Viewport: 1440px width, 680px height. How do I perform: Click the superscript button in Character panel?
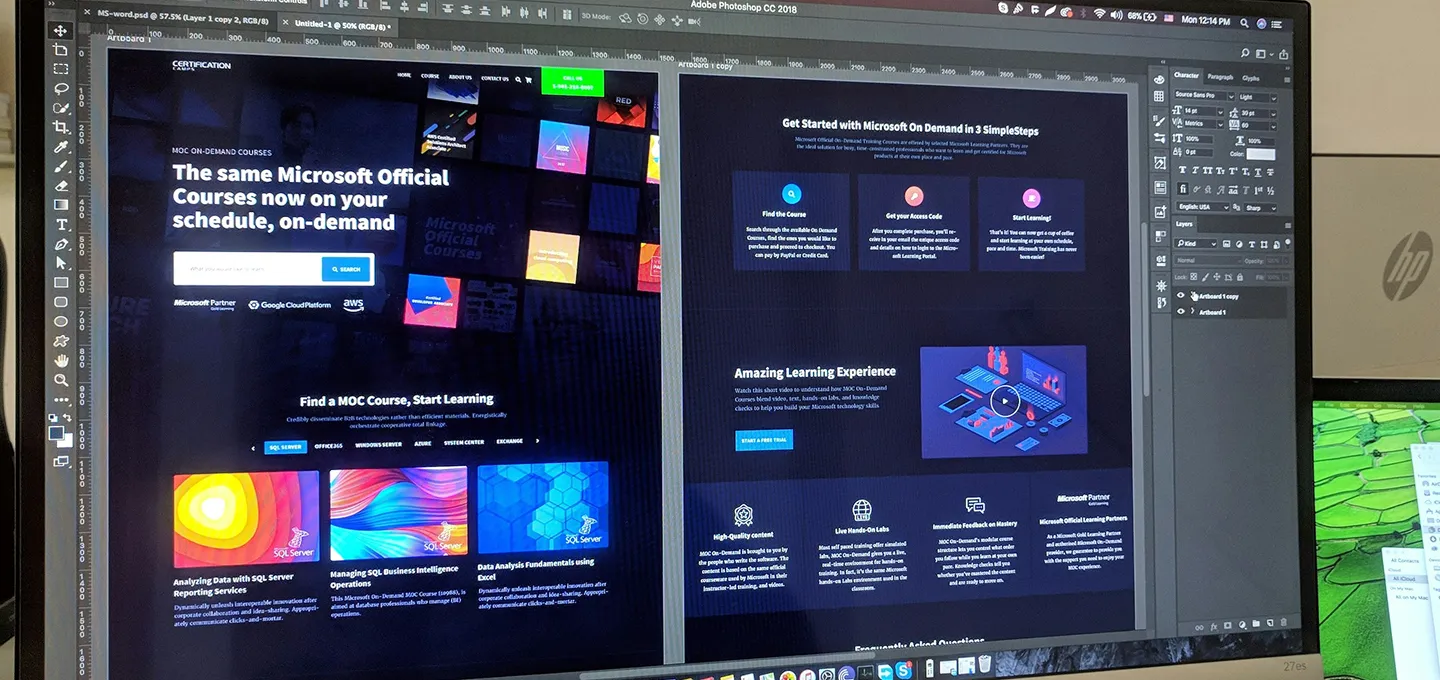1232,170
